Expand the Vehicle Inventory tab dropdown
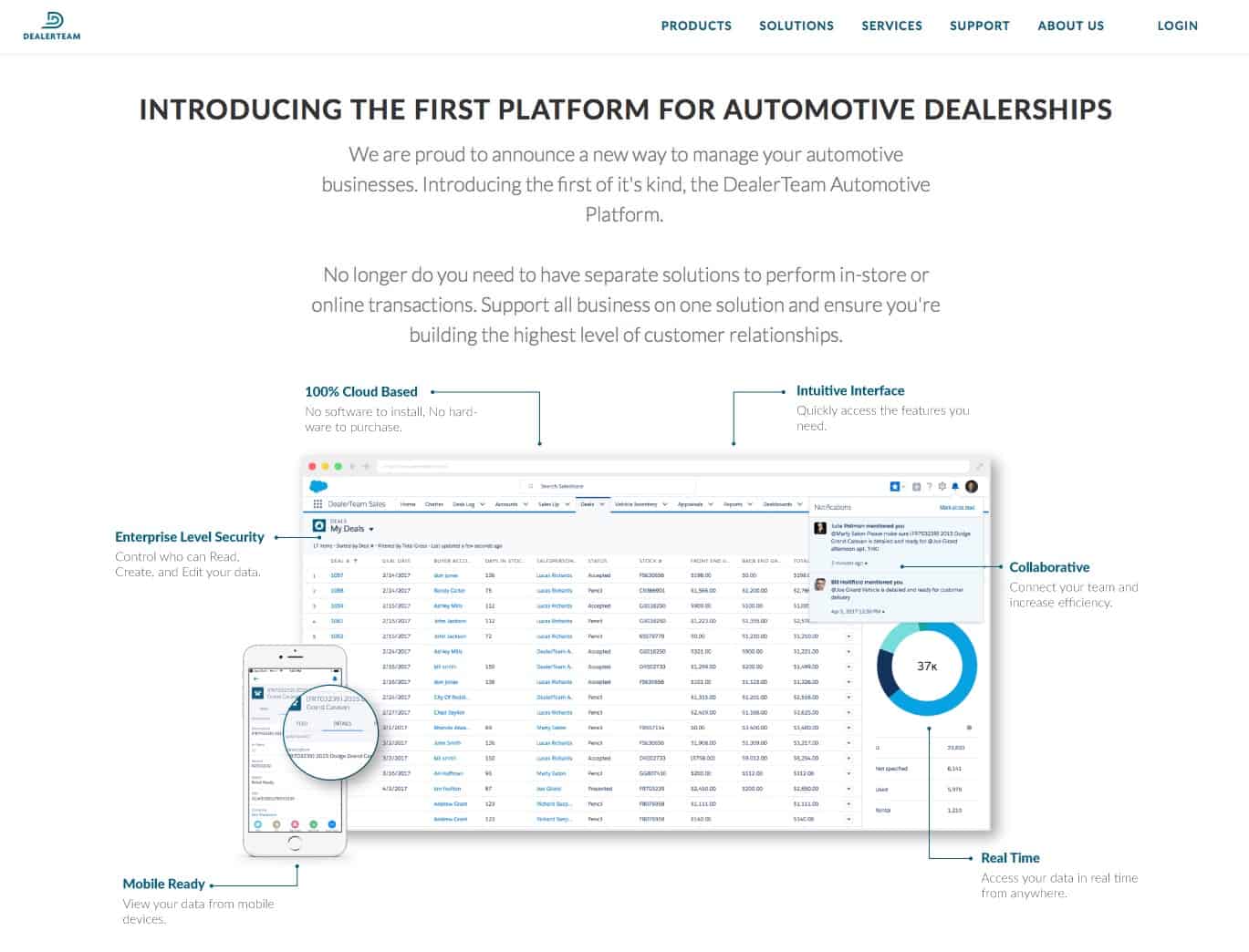1249x952 pixels. [x=665, y=504]
